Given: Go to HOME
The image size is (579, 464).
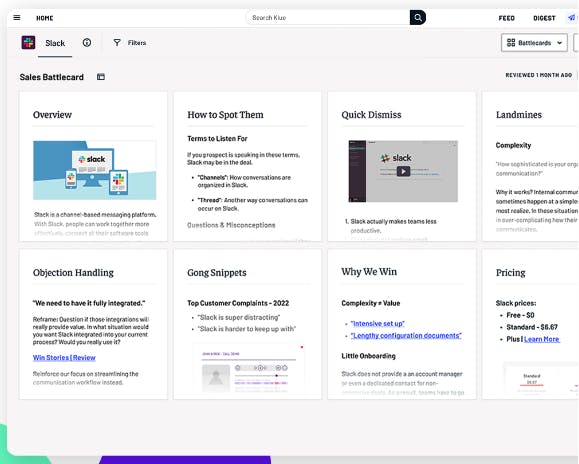Looking at the screenshot, I should click(45, 18).
